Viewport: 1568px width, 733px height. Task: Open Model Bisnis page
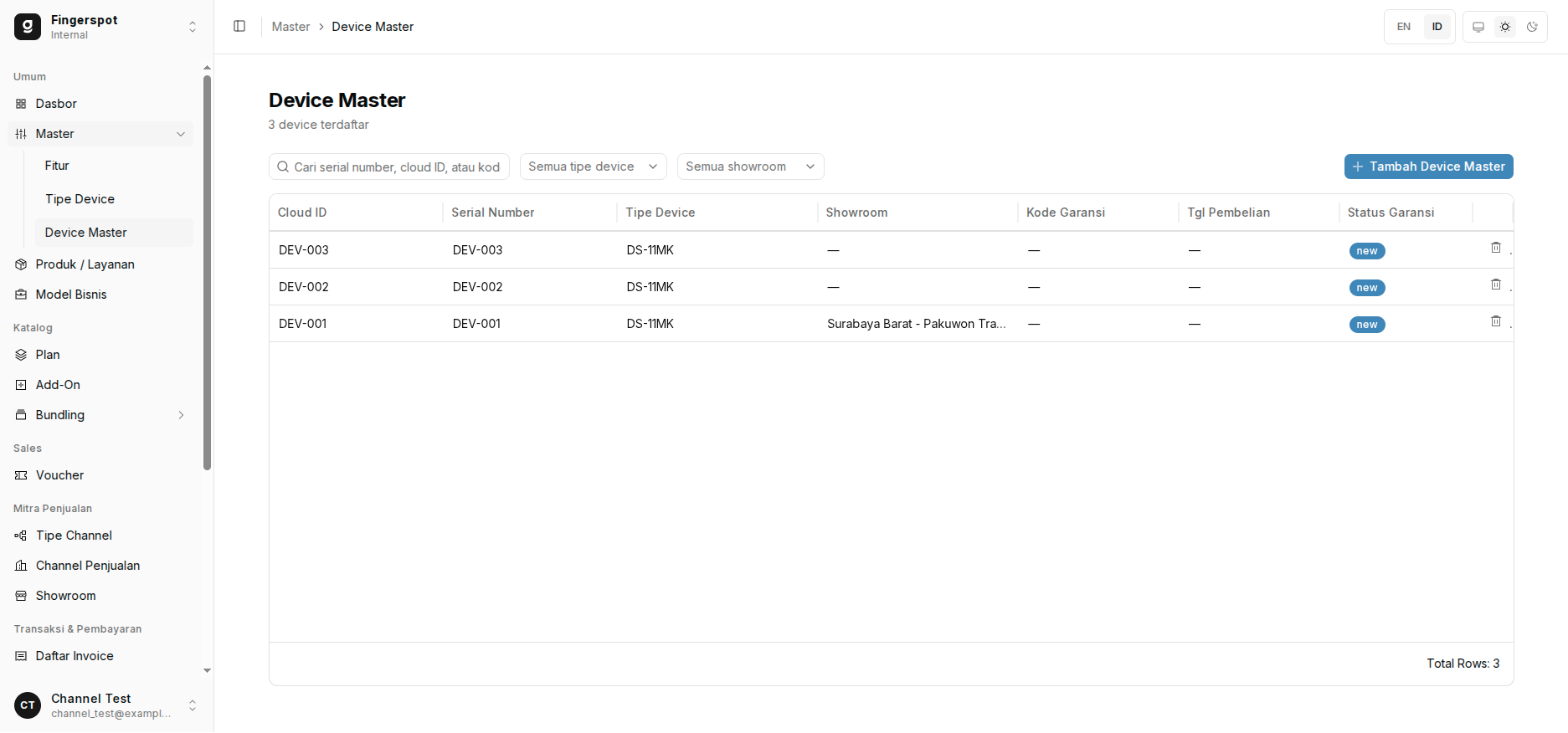[x=100, y=295]
